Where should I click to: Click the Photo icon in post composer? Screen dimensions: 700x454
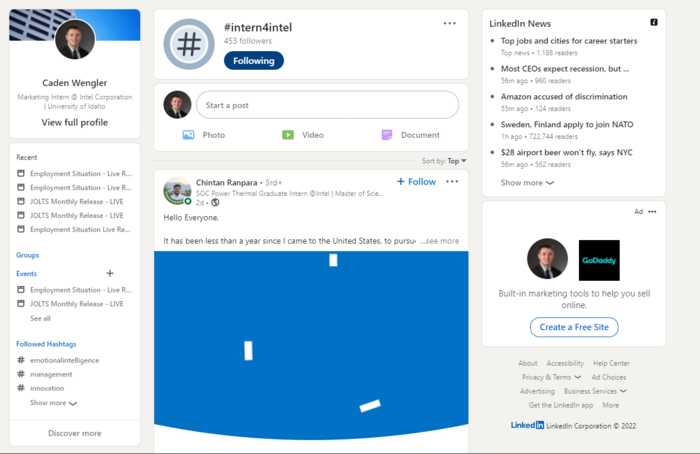[188, 135]
